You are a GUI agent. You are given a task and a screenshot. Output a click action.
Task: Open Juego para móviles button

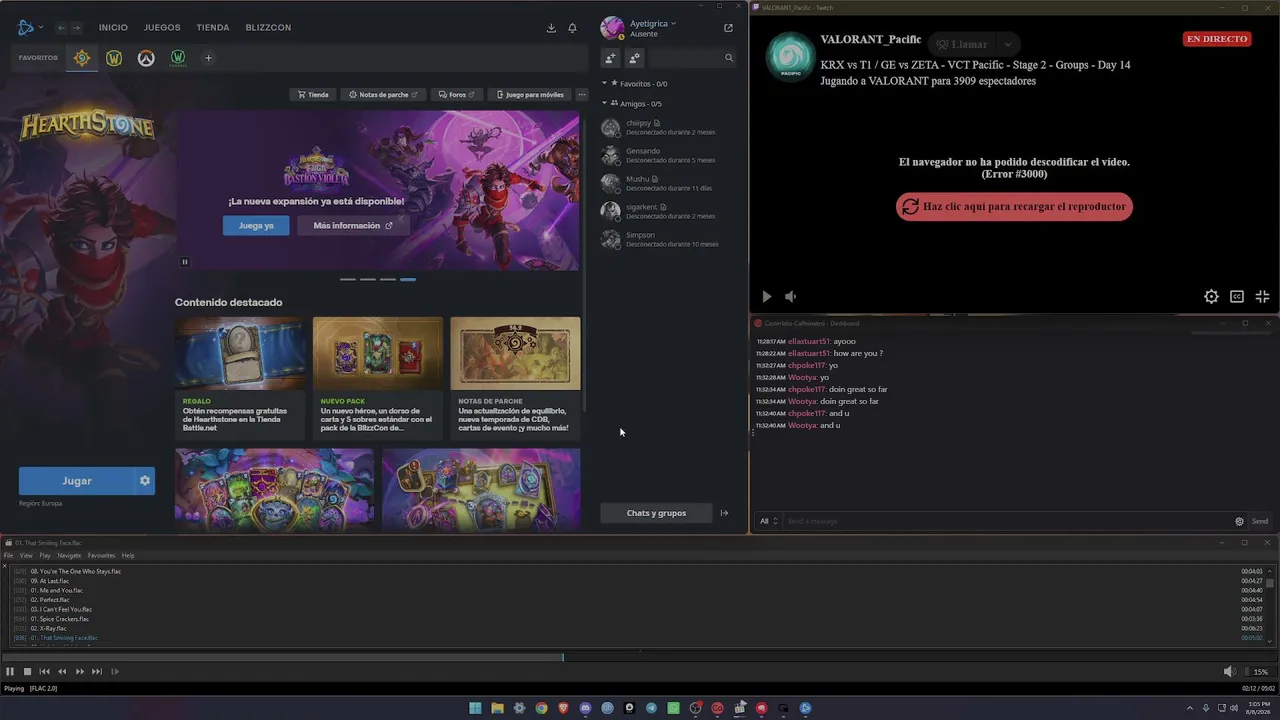click(x=530, y=95)
